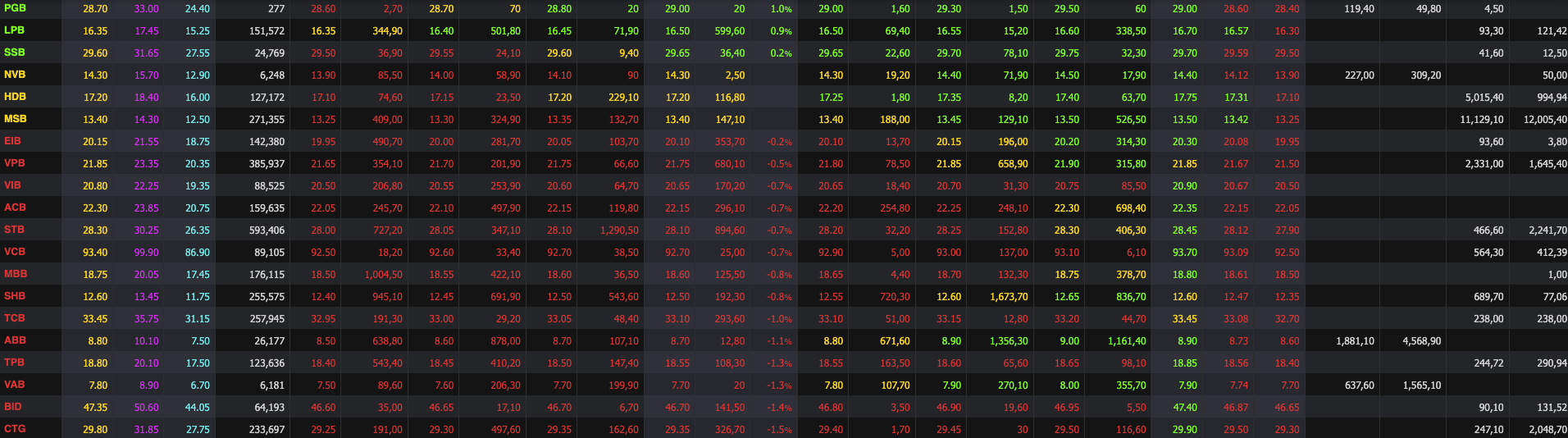Screen dimensions: 1568x438
Task: Click the VPB stock symbol
Action: click(15, 163)
